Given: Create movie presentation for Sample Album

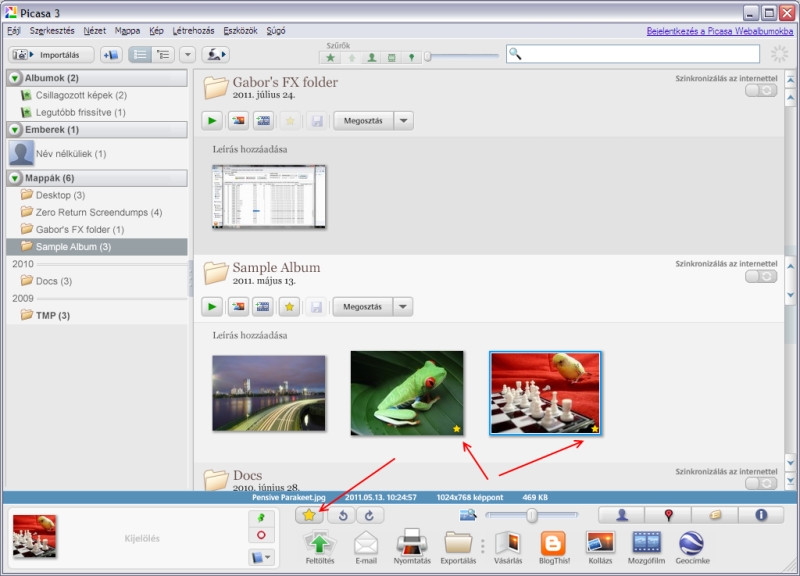Looking at the screenshot, I should pos(263,307).
